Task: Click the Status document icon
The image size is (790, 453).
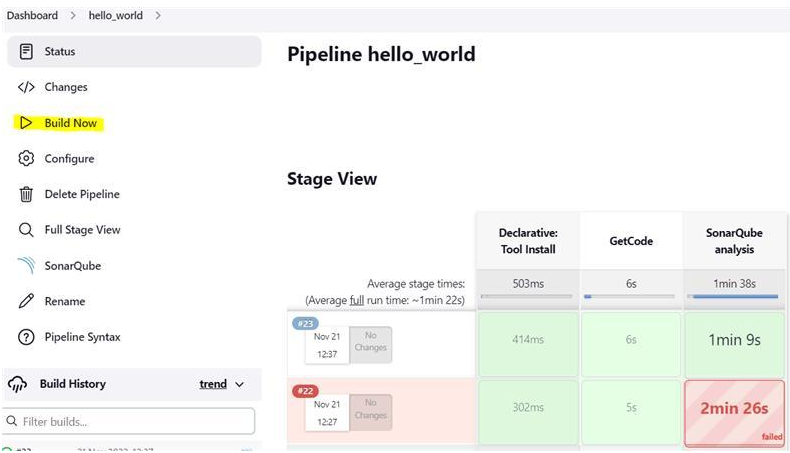Action: [26, 51]
